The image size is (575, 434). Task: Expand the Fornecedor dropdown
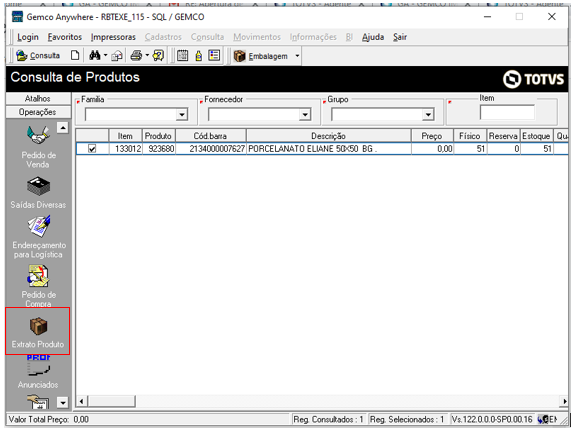tap(305, 115)
